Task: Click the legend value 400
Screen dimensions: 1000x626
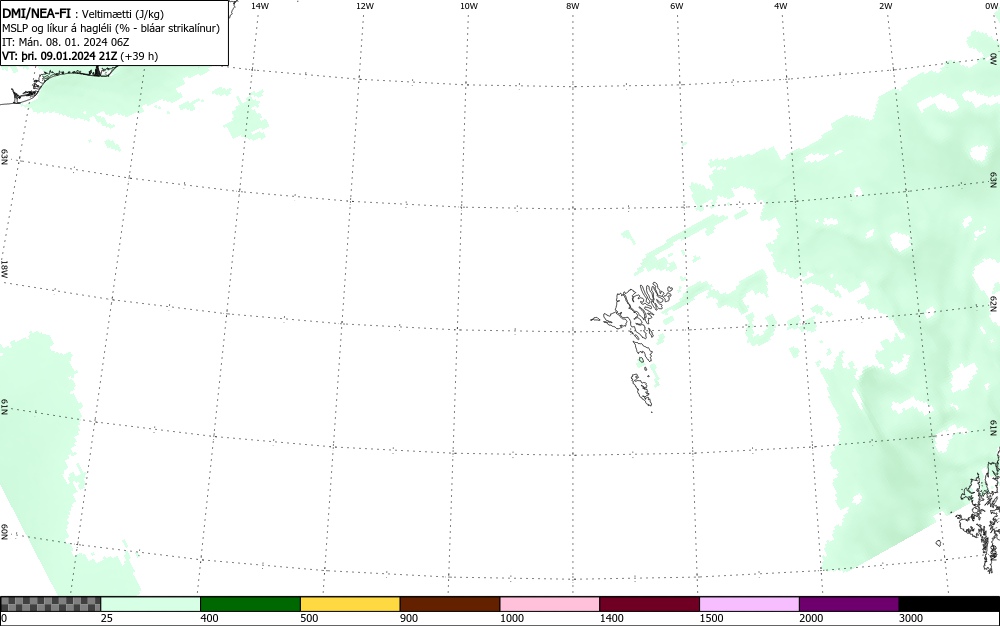Action: coord(209,618)
